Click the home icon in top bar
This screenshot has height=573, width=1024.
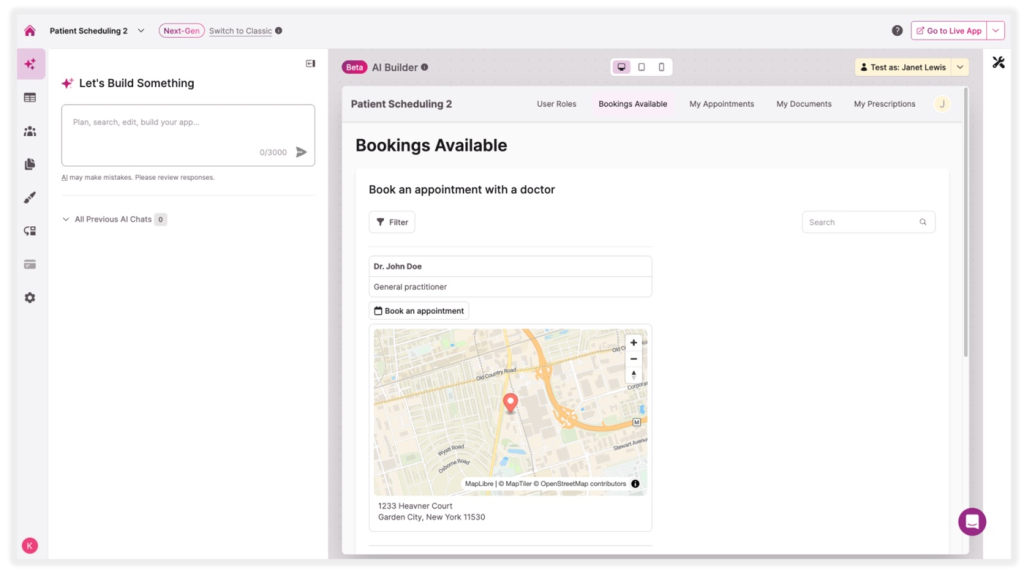[x=29, y=31]
